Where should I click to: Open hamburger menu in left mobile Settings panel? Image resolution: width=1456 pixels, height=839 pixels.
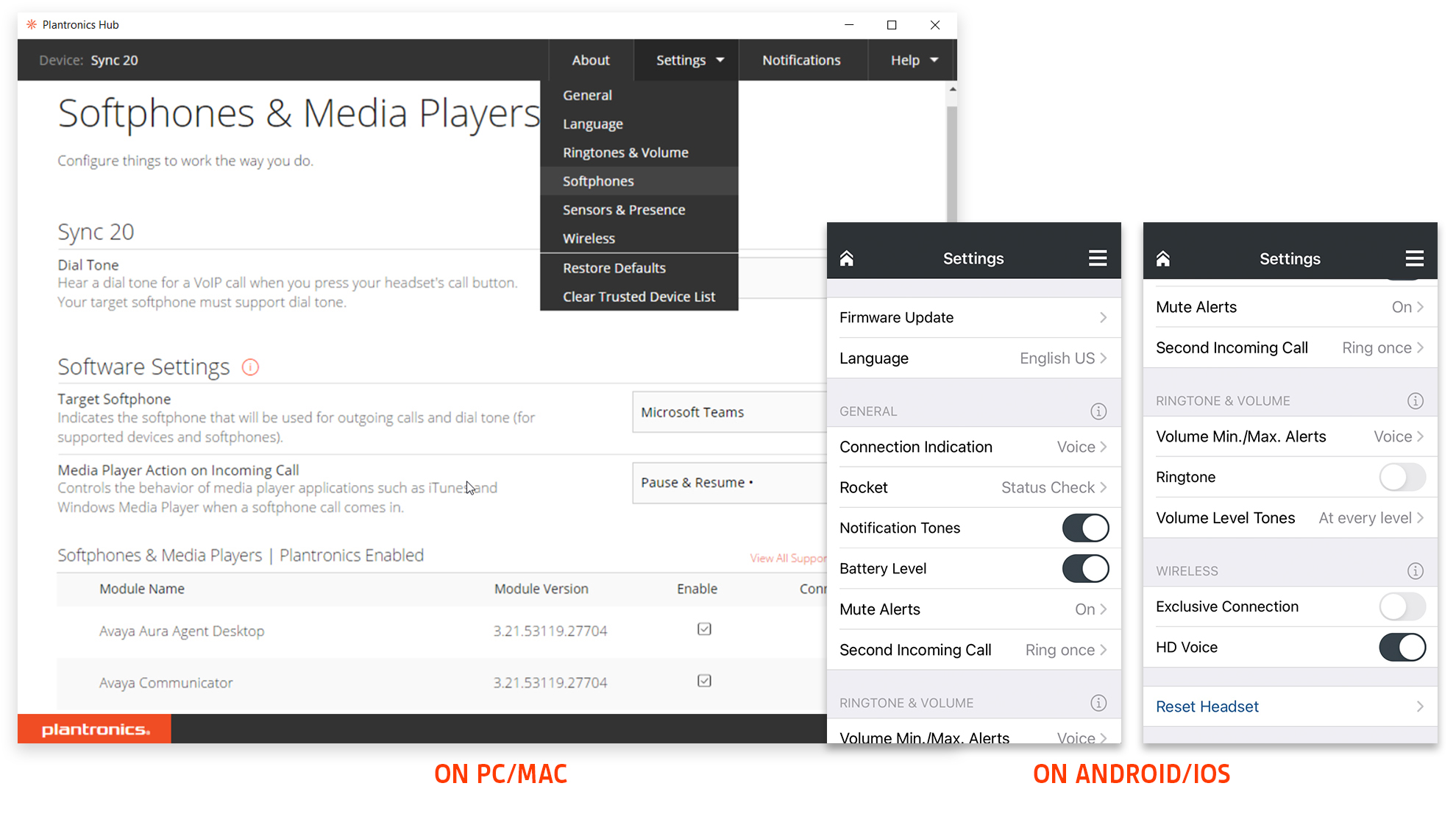(1098, 258)
